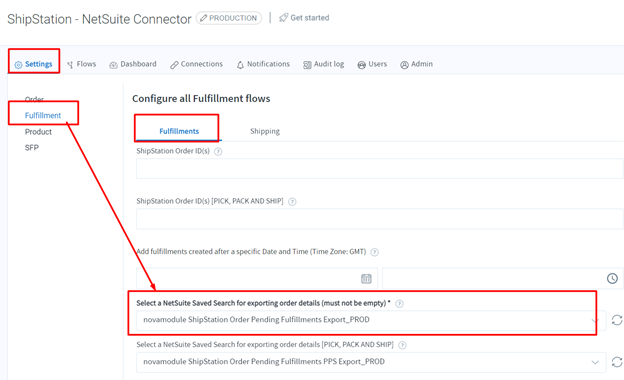Click the Configure all Fulfillment flows heading
Viewport: 624px width, 380px height.
(x=201, y=99)
